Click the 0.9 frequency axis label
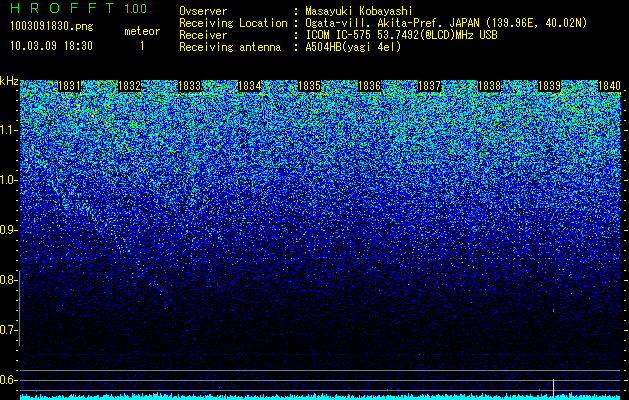The image size is (629, 400). [x=9, y=230]
